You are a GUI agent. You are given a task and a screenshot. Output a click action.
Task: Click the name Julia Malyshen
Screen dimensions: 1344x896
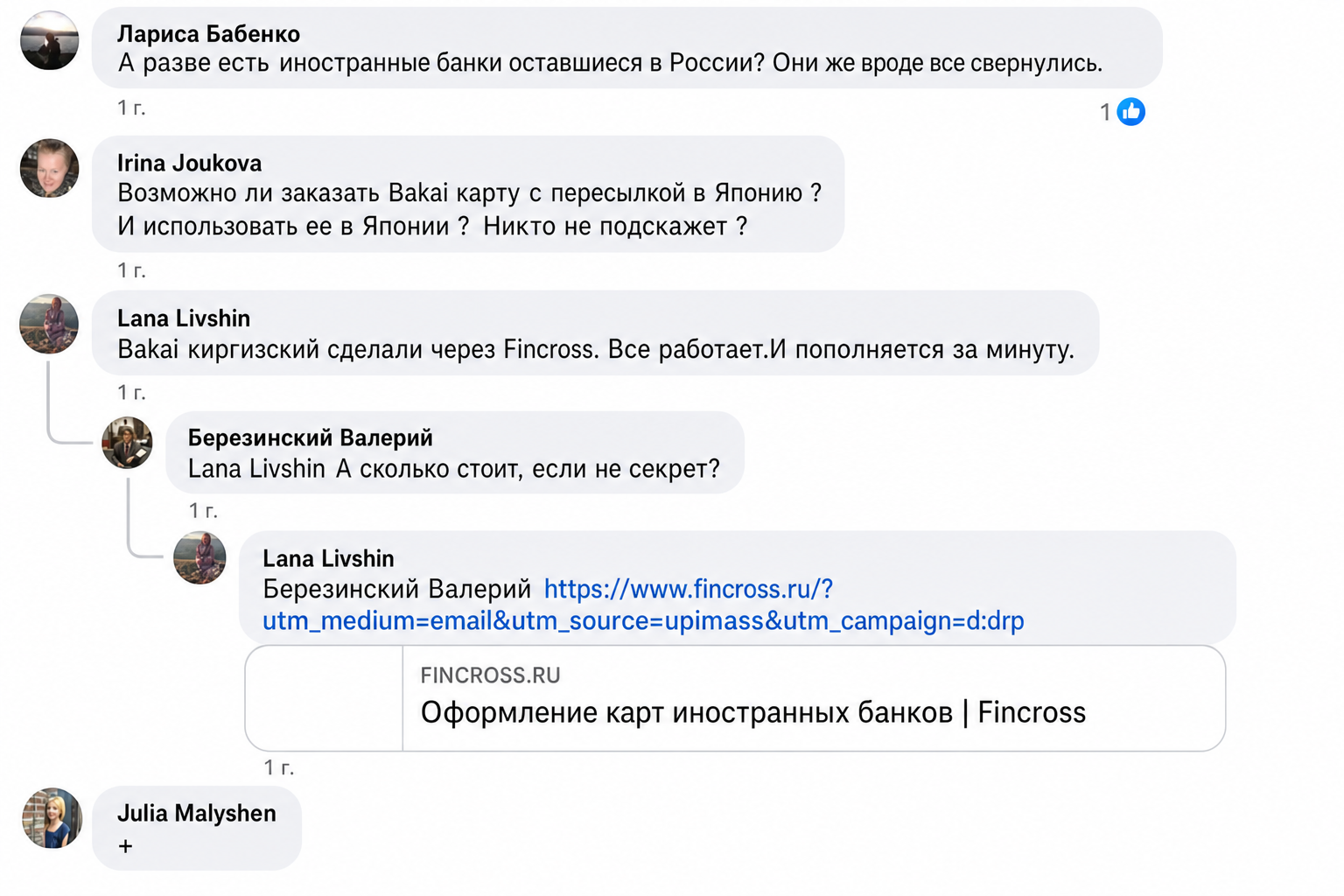(x=197, y=814)
